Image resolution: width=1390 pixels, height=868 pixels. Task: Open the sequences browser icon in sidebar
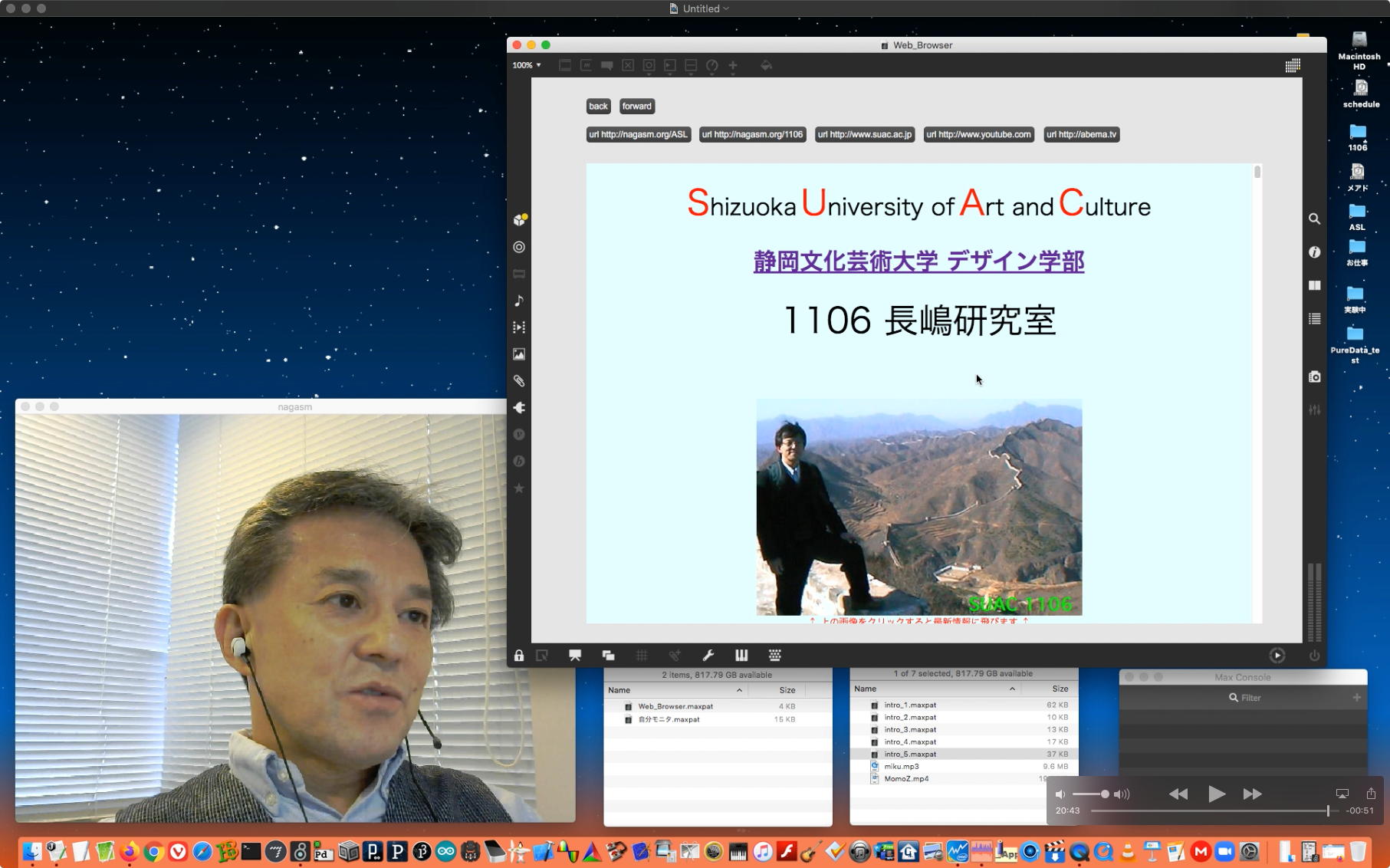[x=519, y=327]
